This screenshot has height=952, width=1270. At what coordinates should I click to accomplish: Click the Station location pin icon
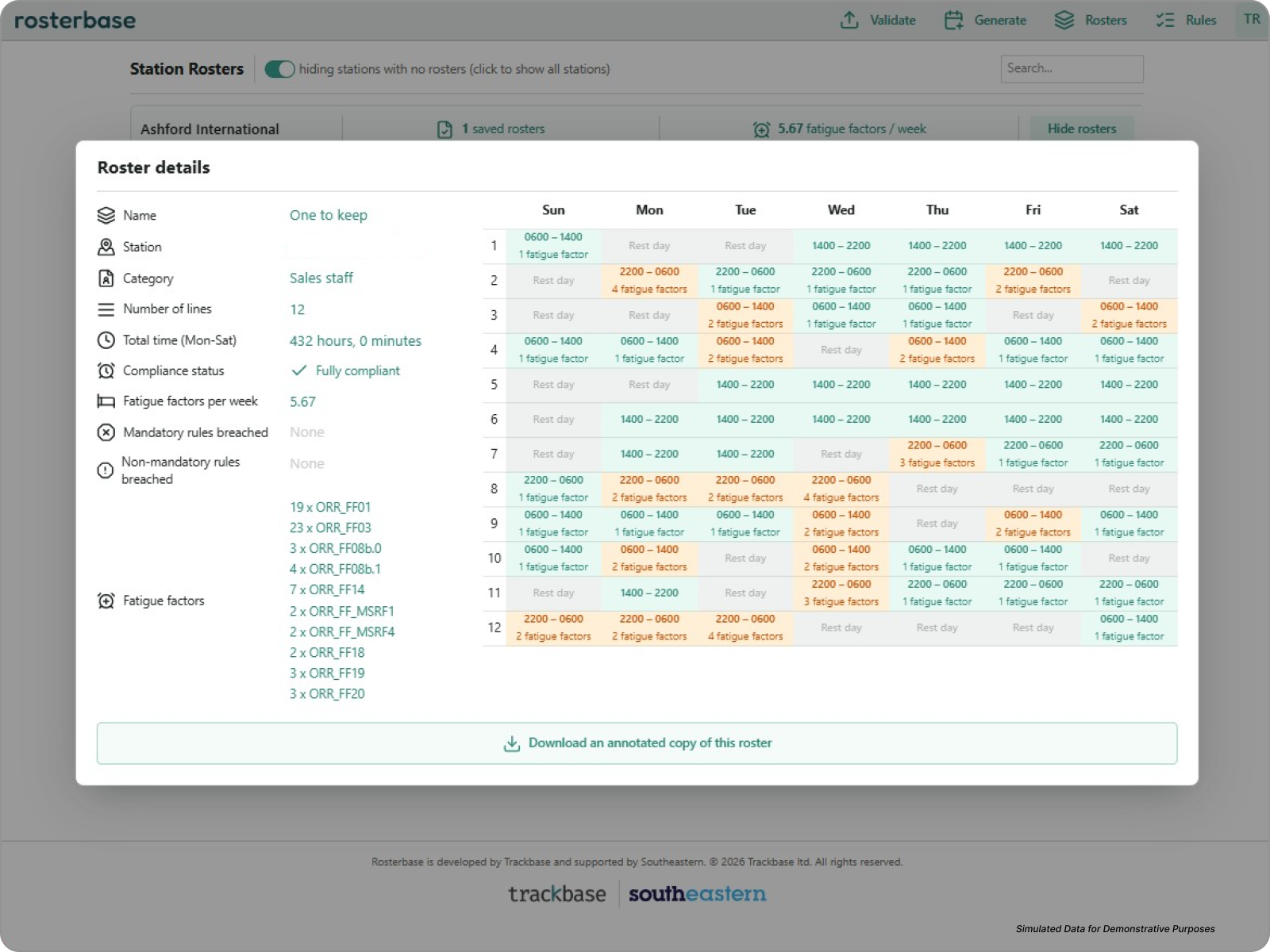(x=106, y=248)
